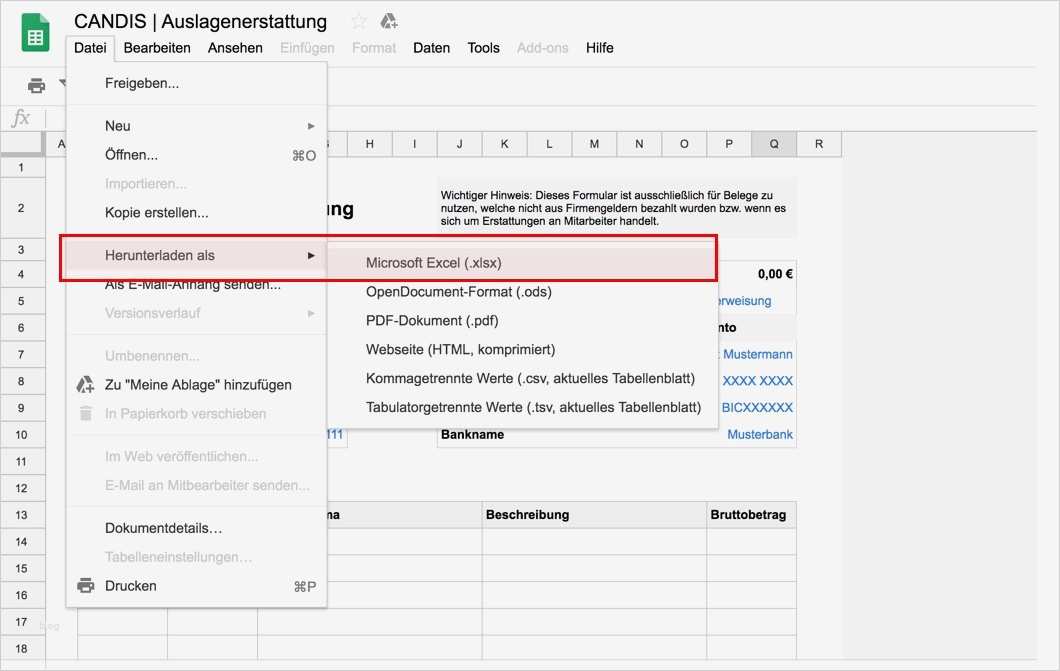Viewport: 1060px width, 671px height.
Task: Click 'Freigeben...' to share the spreadsheet
Action: click(x=139, y=85)
